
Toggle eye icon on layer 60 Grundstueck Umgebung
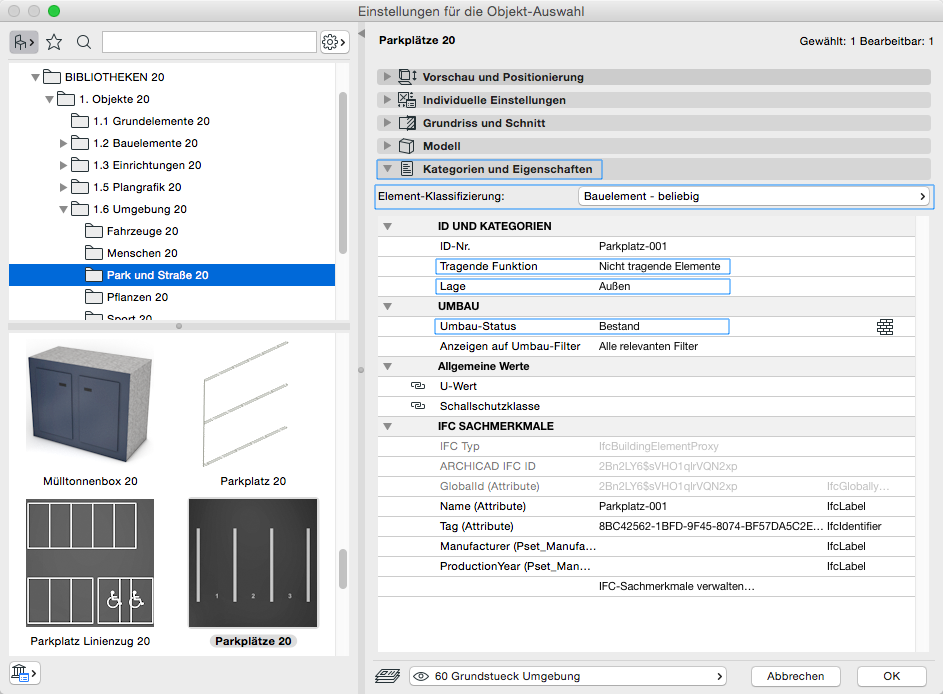(x=421, y=677)
